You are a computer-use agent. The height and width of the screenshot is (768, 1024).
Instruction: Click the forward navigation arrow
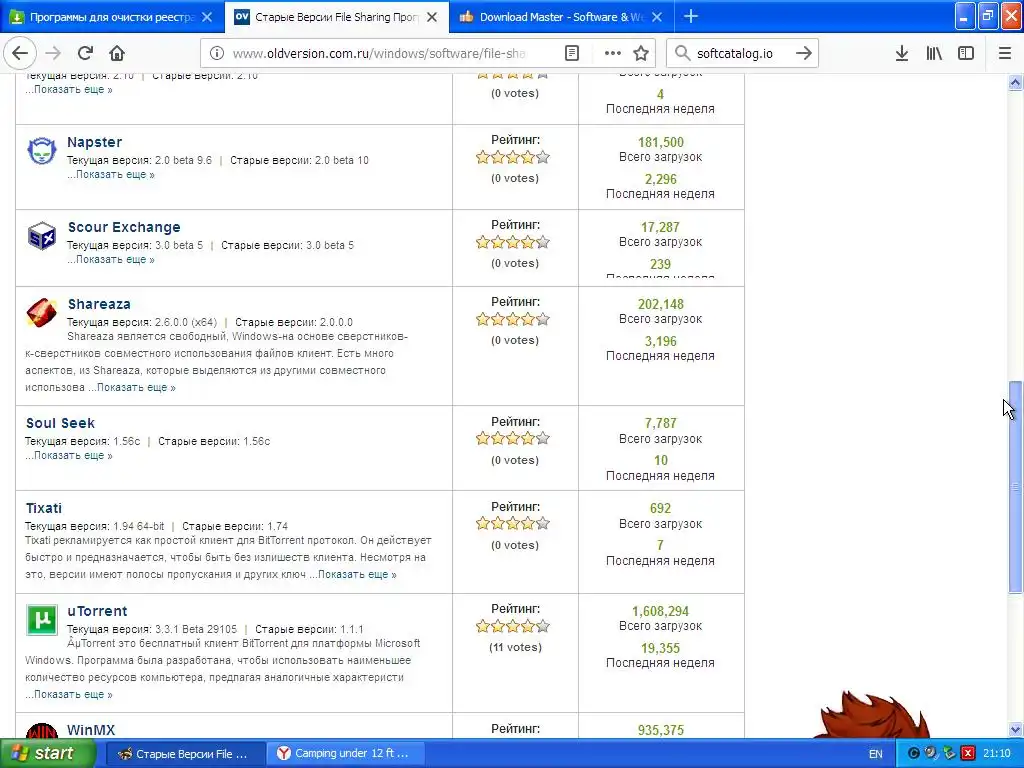coord(53,53)
